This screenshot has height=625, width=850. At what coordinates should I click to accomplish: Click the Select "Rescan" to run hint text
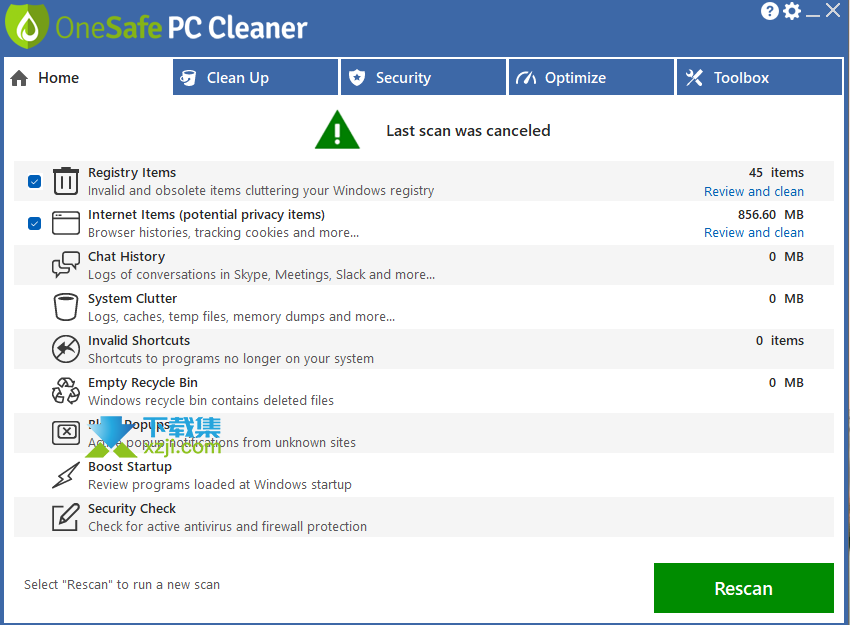[122, 585]
